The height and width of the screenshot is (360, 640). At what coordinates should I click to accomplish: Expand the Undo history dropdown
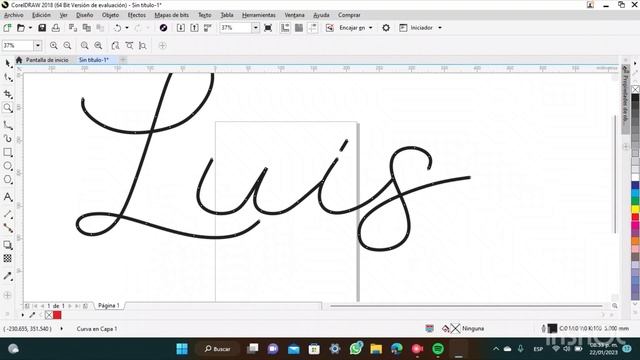pos(127,28)
